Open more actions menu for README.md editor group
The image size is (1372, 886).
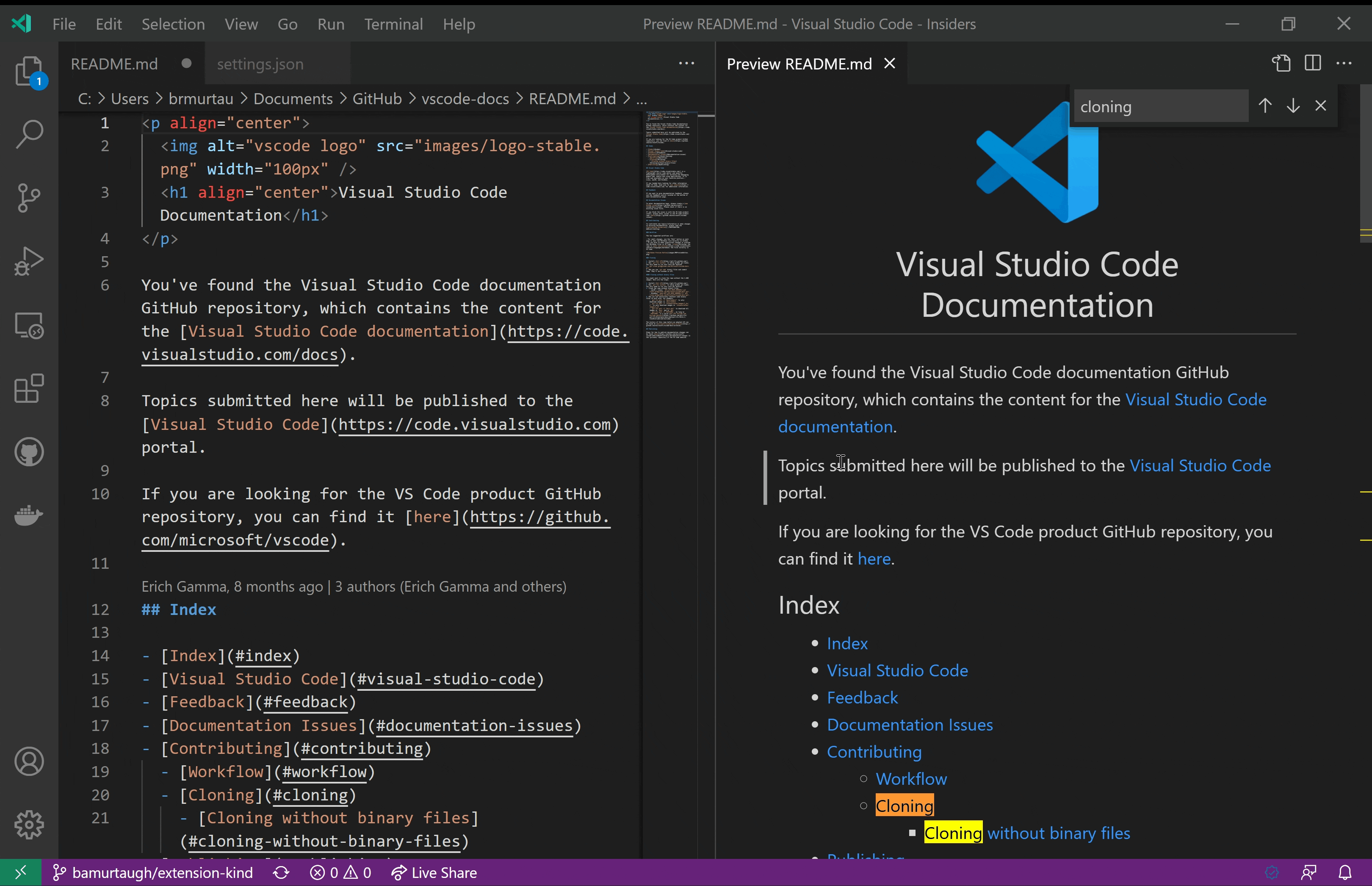pos(686,63)
